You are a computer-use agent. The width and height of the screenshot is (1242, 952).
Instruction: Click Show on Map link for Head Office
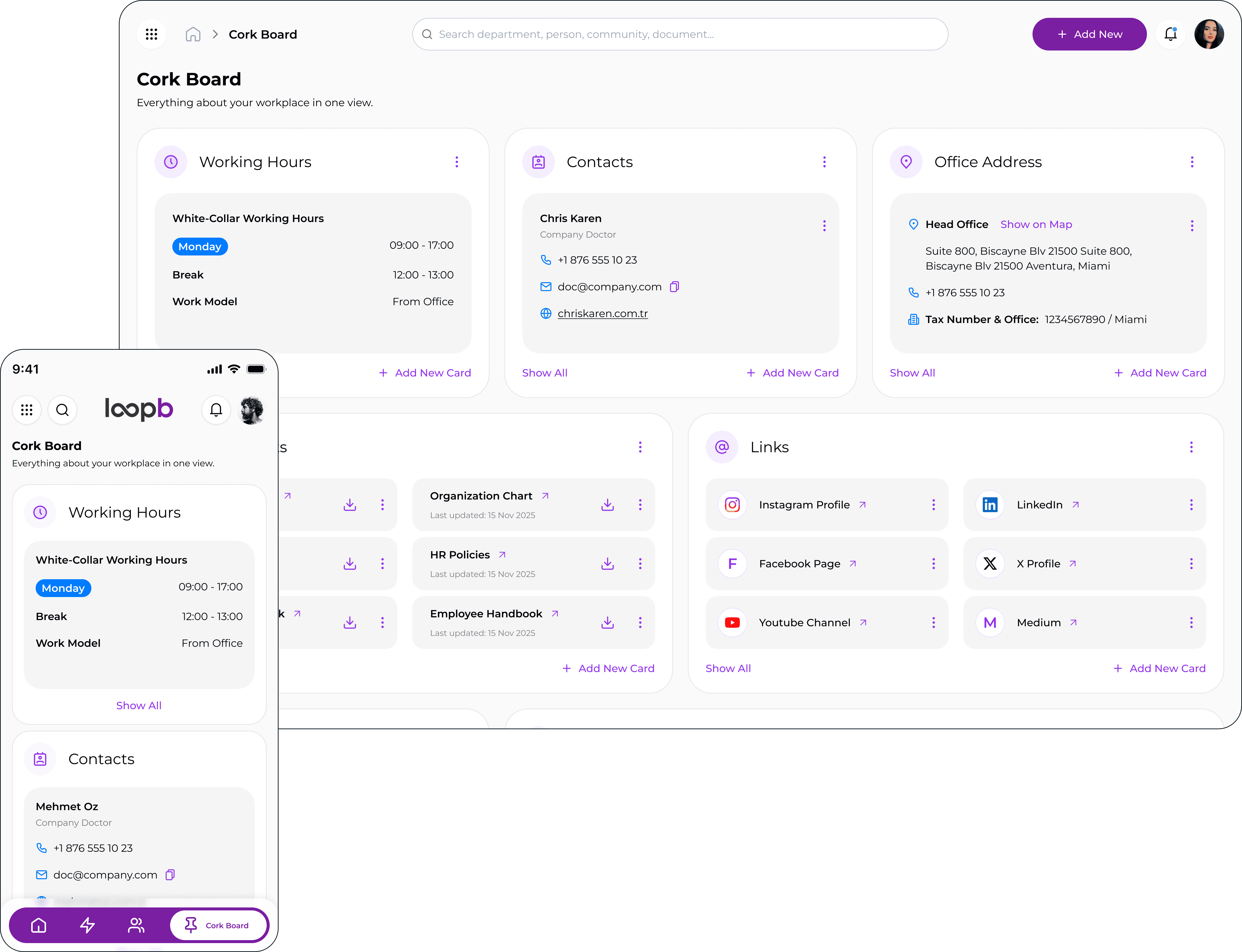(1036, 225)
